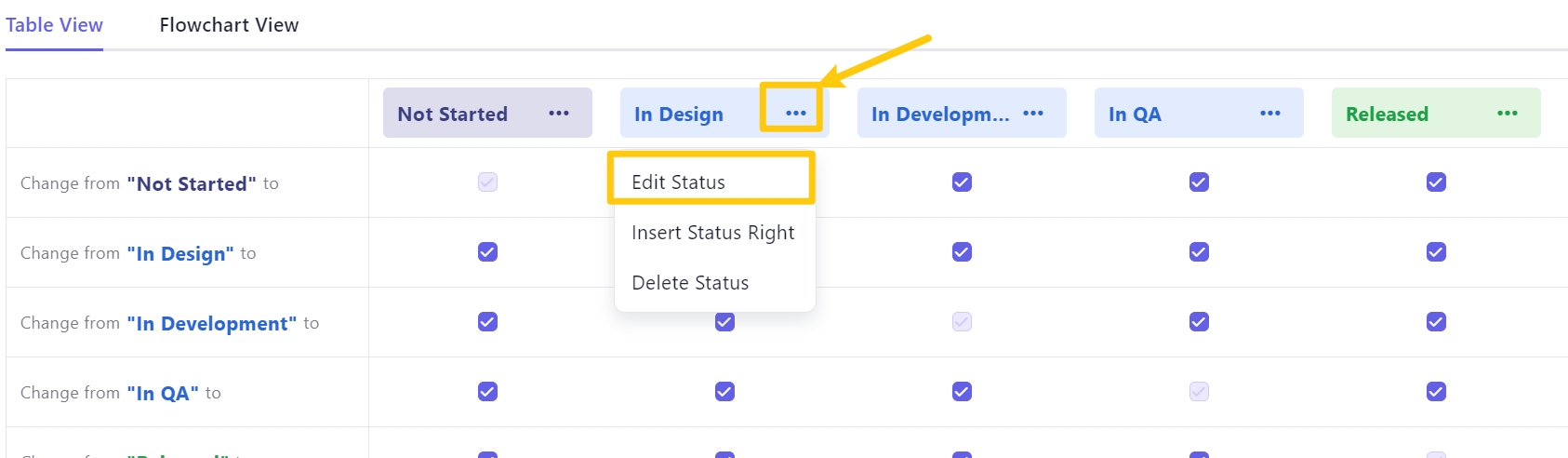Open the In Development options ellipsis
Image resolution: width=1568 pixels, height=458 pixels.
[1032, 114]
